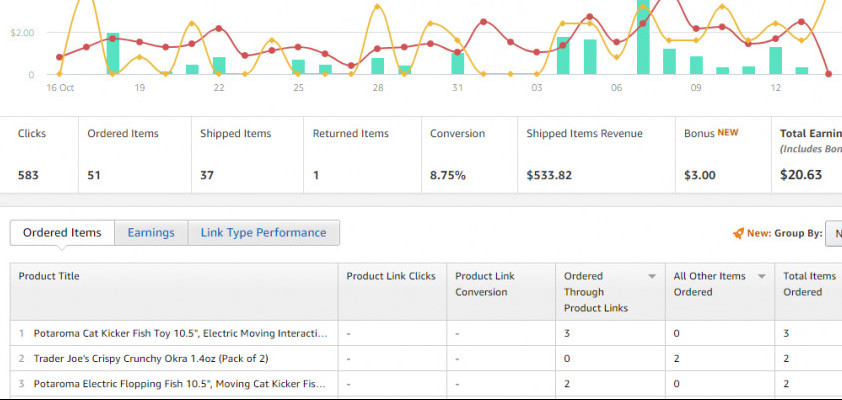842x400 pixels.
Task: Select Potaroma Electric Flopping Fish product title
Action: [x=180, y=383]
